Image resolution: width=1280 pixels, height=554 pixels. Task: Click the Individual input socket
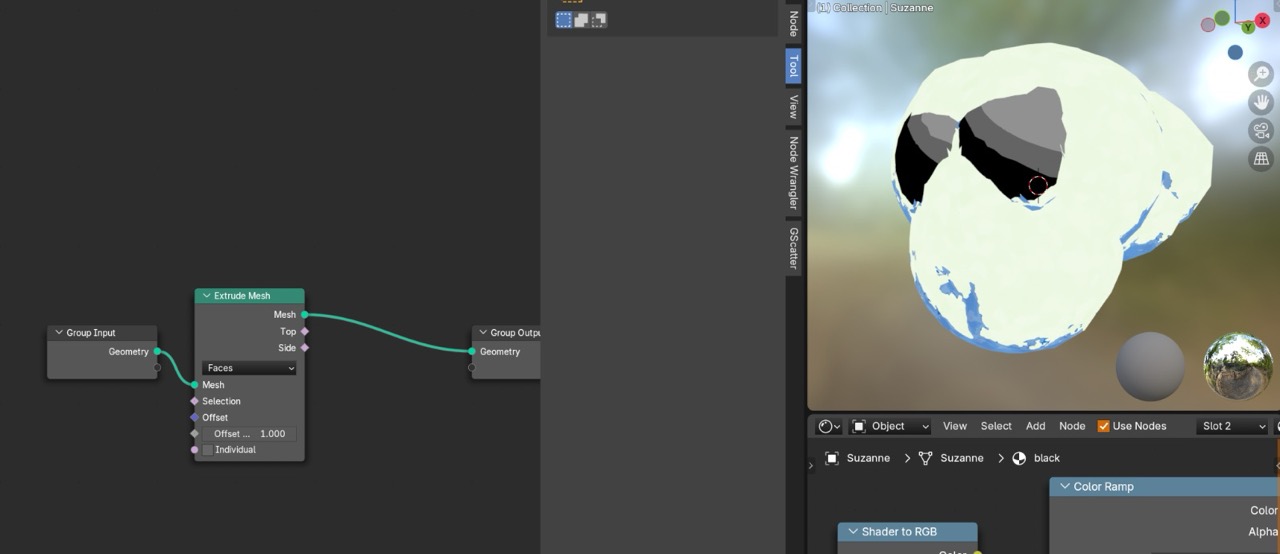pos(194,450)
